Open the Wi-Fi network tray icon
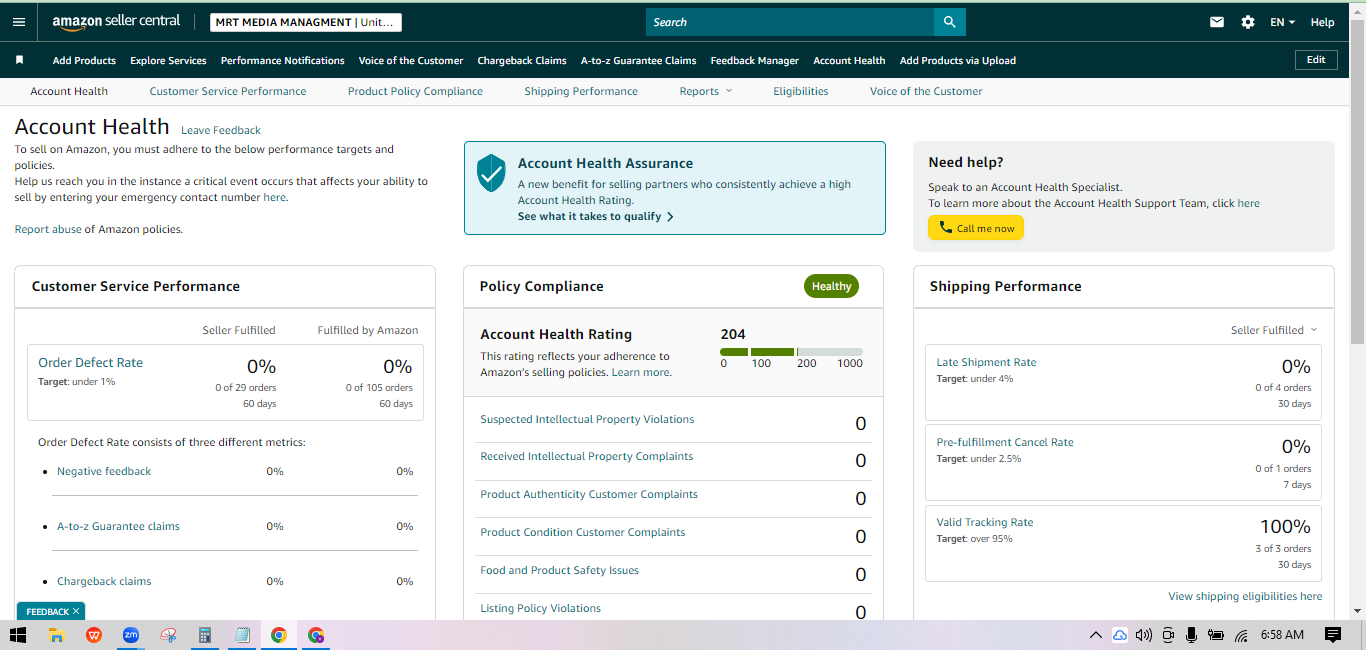 click(1241, 635)
